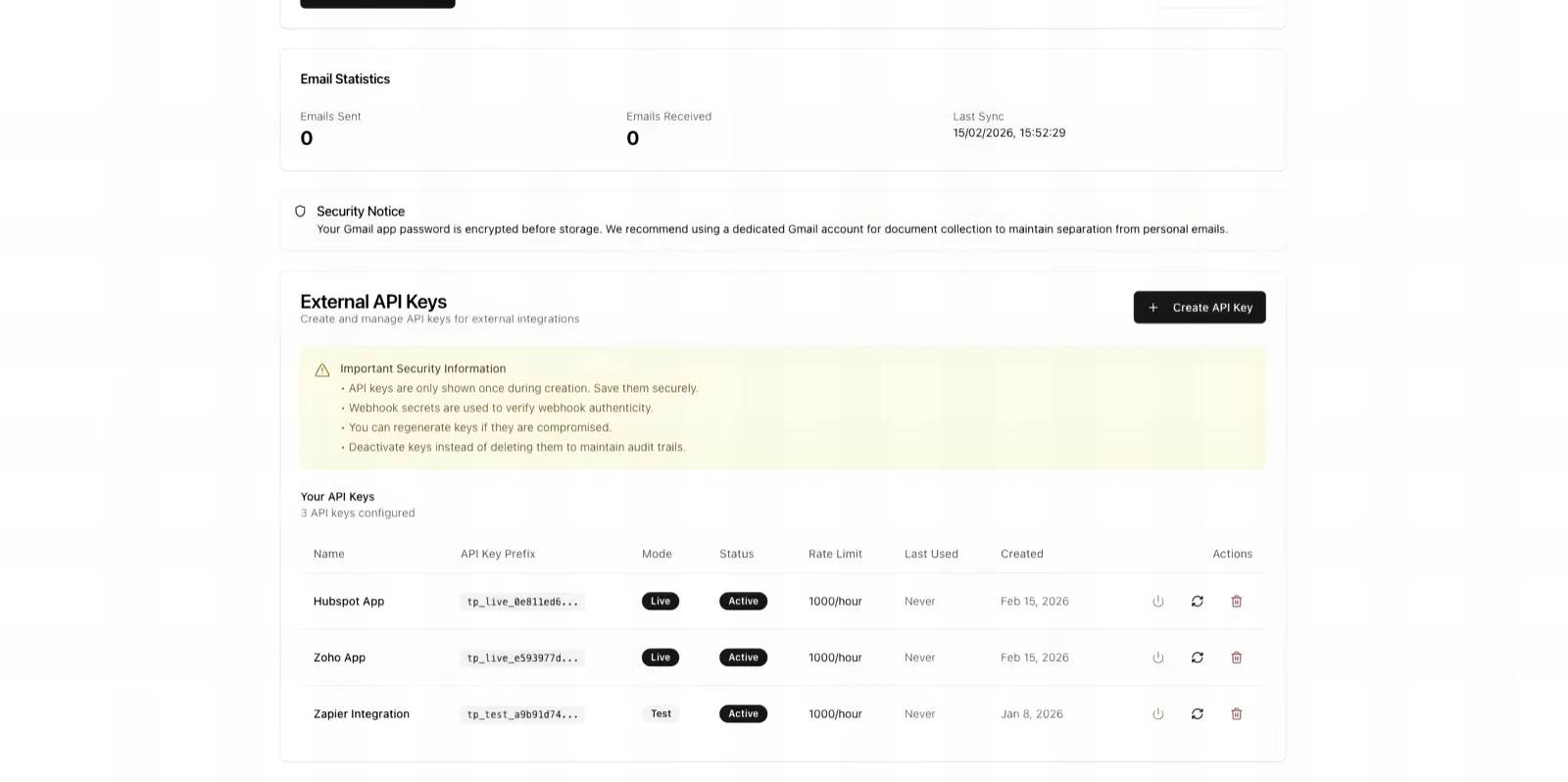The image size is (1568, 782).
Task: Click the Active status badge for Hubspot App
Action: (x=743, y=602)
